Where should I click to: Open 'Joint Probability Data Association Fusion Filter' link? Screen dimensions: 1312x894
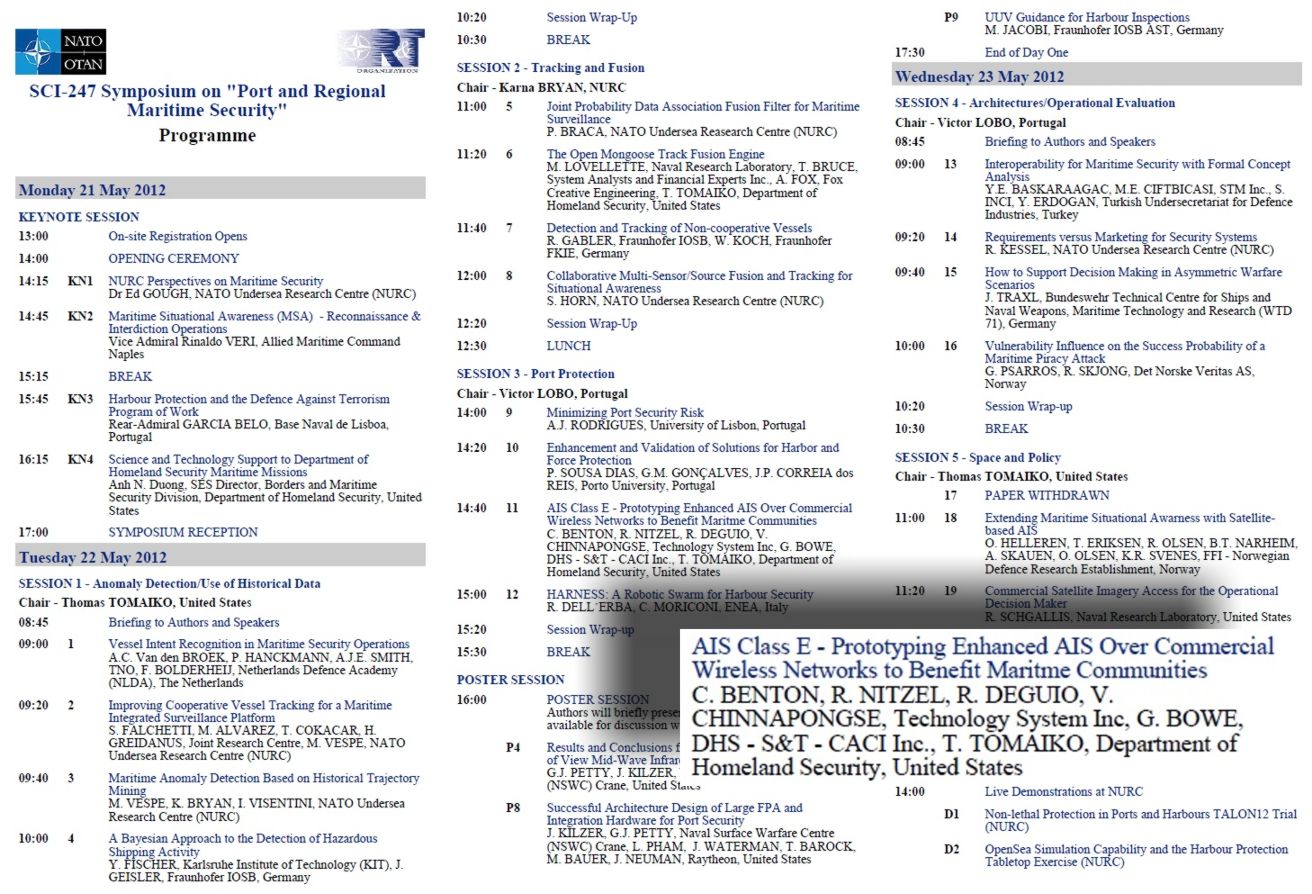click(x=703, y=113)
